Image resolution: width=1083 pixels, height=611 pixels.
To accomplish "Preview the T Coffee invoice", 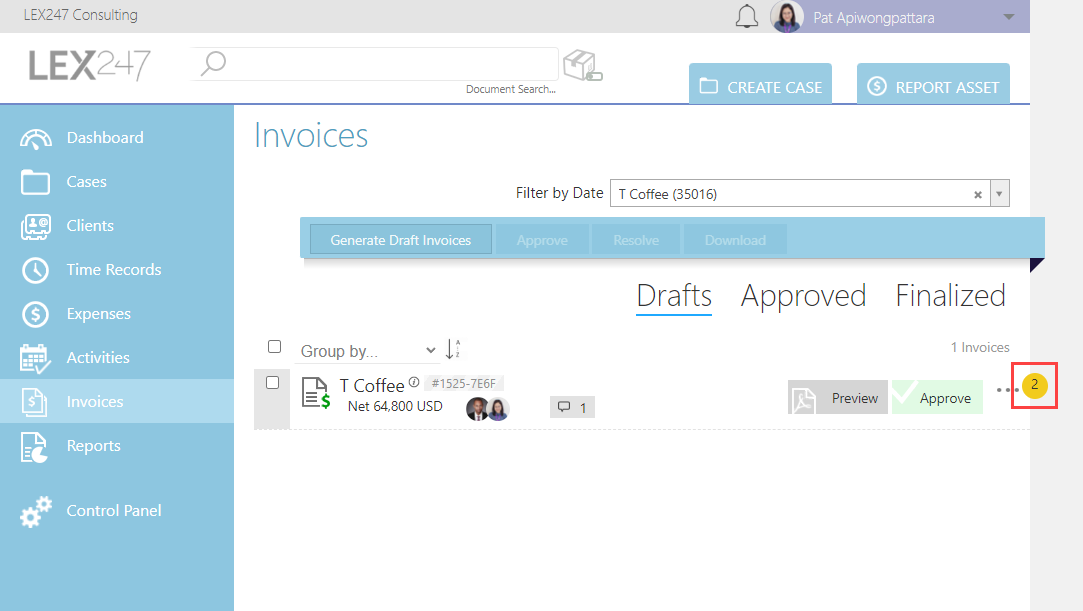I will pos(838,398).
